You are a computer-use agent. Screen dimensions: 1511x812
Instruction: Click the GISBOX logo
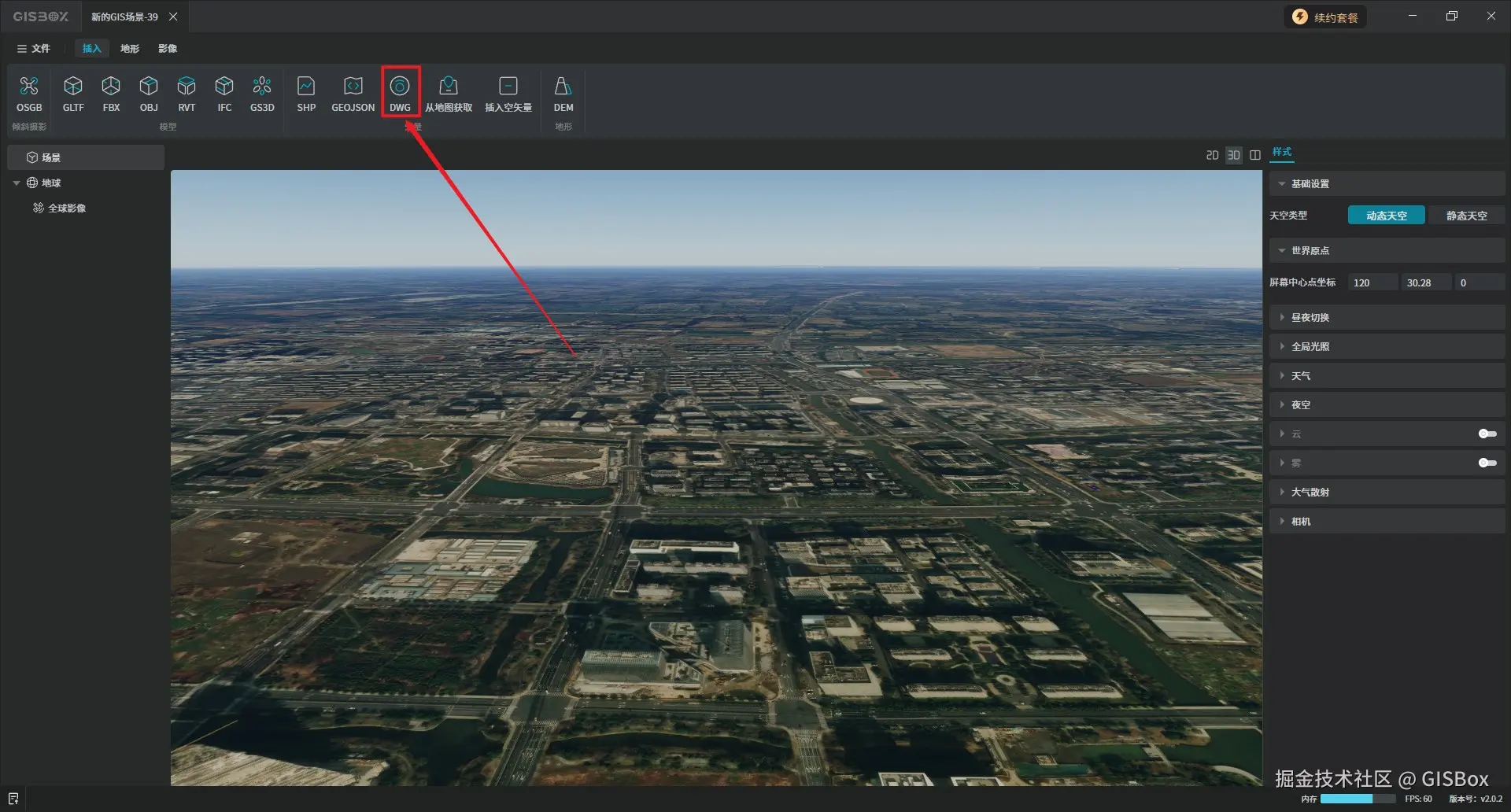(x=41, y=17)
